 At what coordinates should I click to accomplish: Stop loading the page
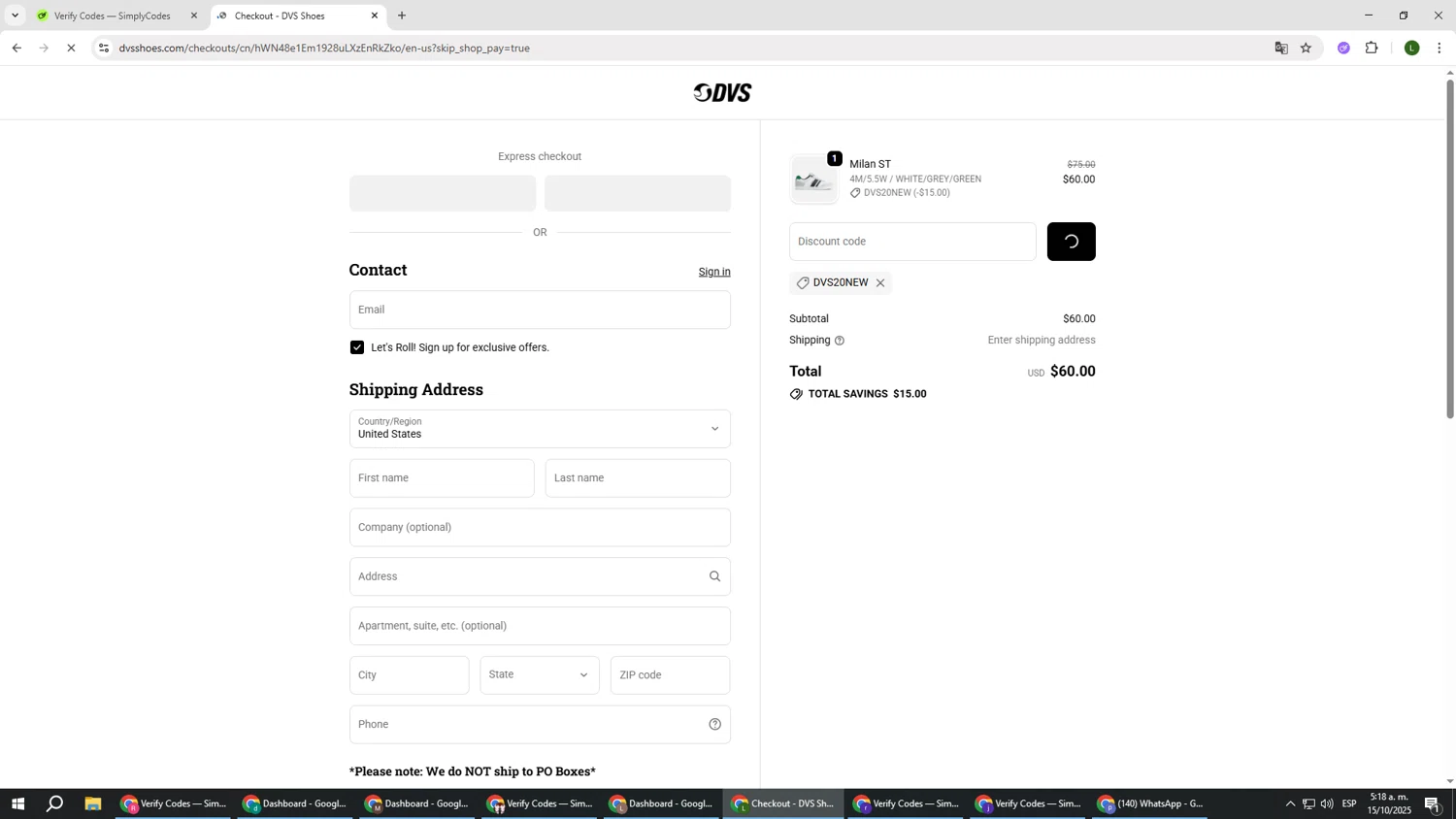[x=71, y=48]
